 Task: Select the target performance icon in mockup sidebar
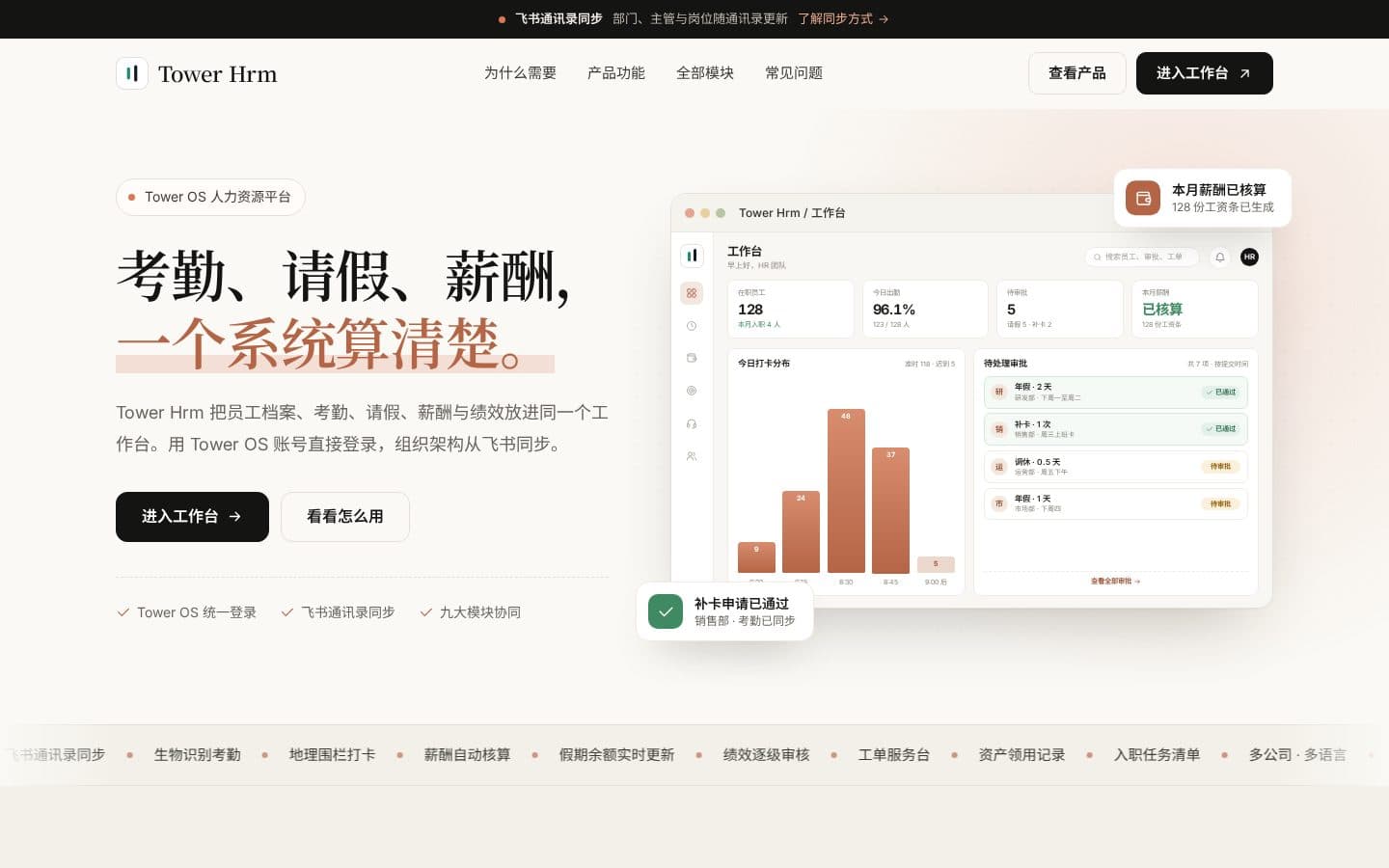pyautogui.click(x=692, y=391)
